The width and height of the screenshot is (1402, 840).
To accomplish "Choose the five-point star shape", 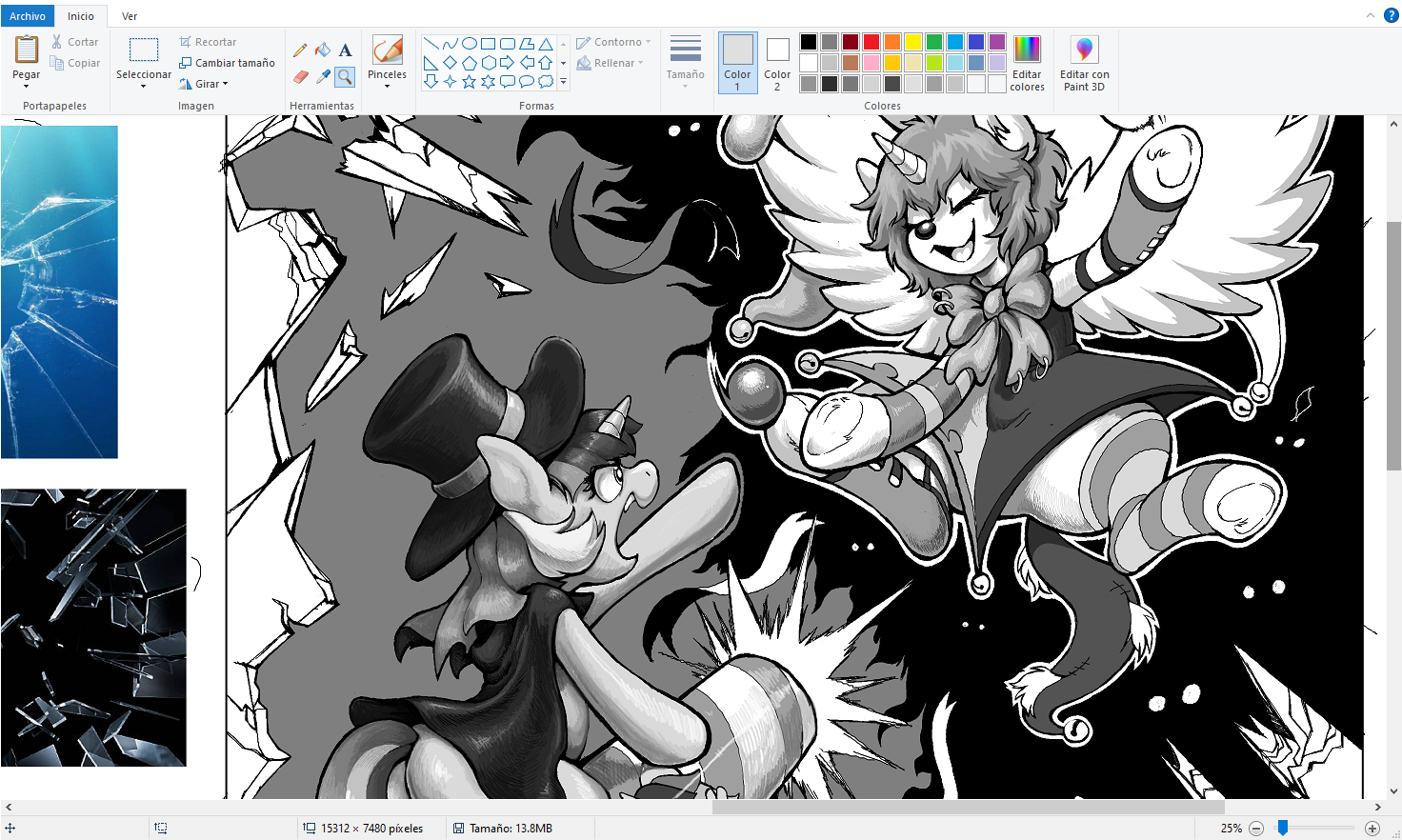I will (x=469, y=82).
